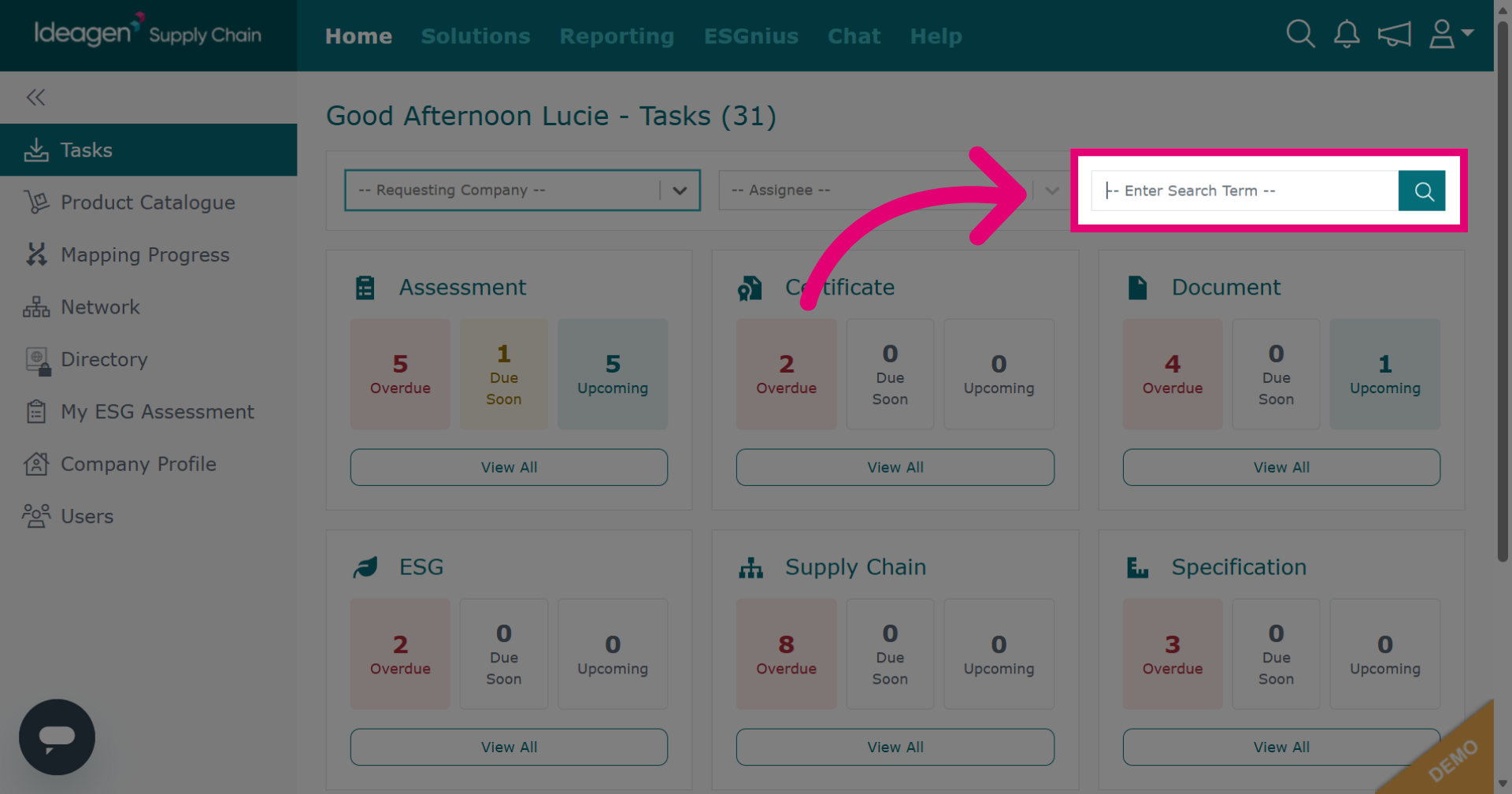Select the Tasks sidebar icon
1512x794 pixels.
tap(36, 150)
